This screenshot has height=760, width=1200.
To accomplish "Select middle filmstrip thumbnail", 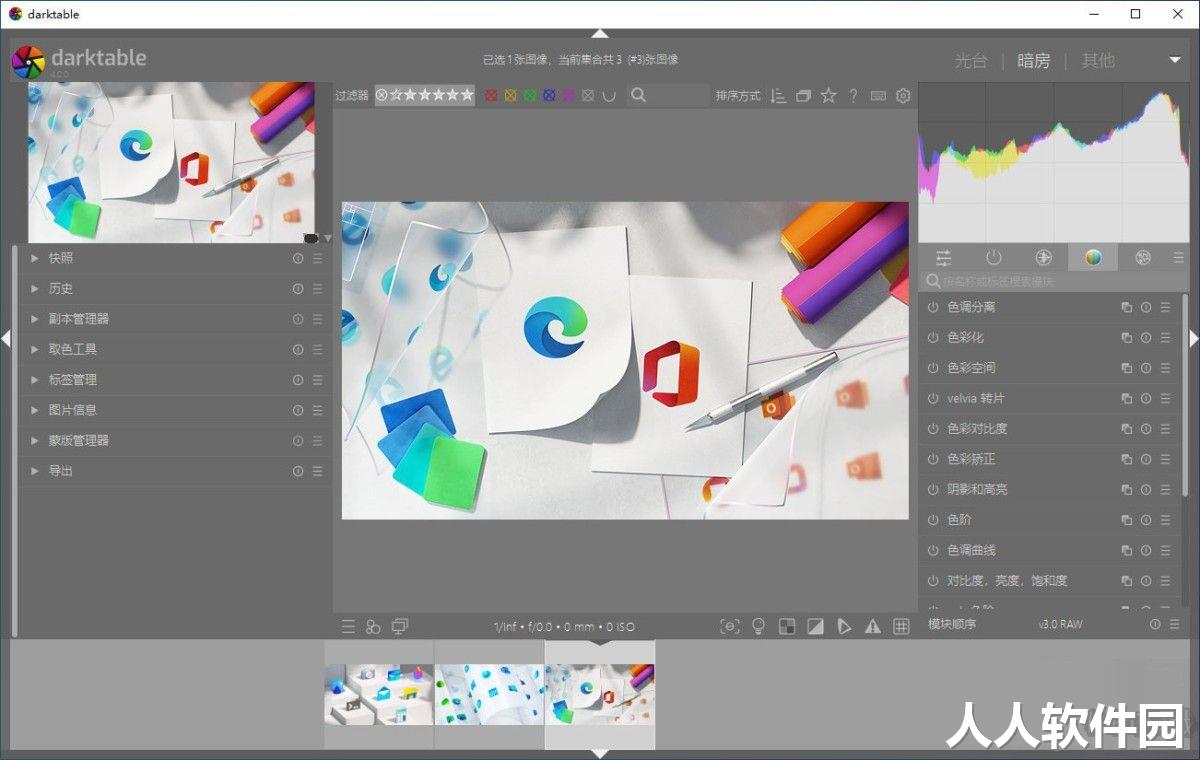I will [x=489, y=695].
